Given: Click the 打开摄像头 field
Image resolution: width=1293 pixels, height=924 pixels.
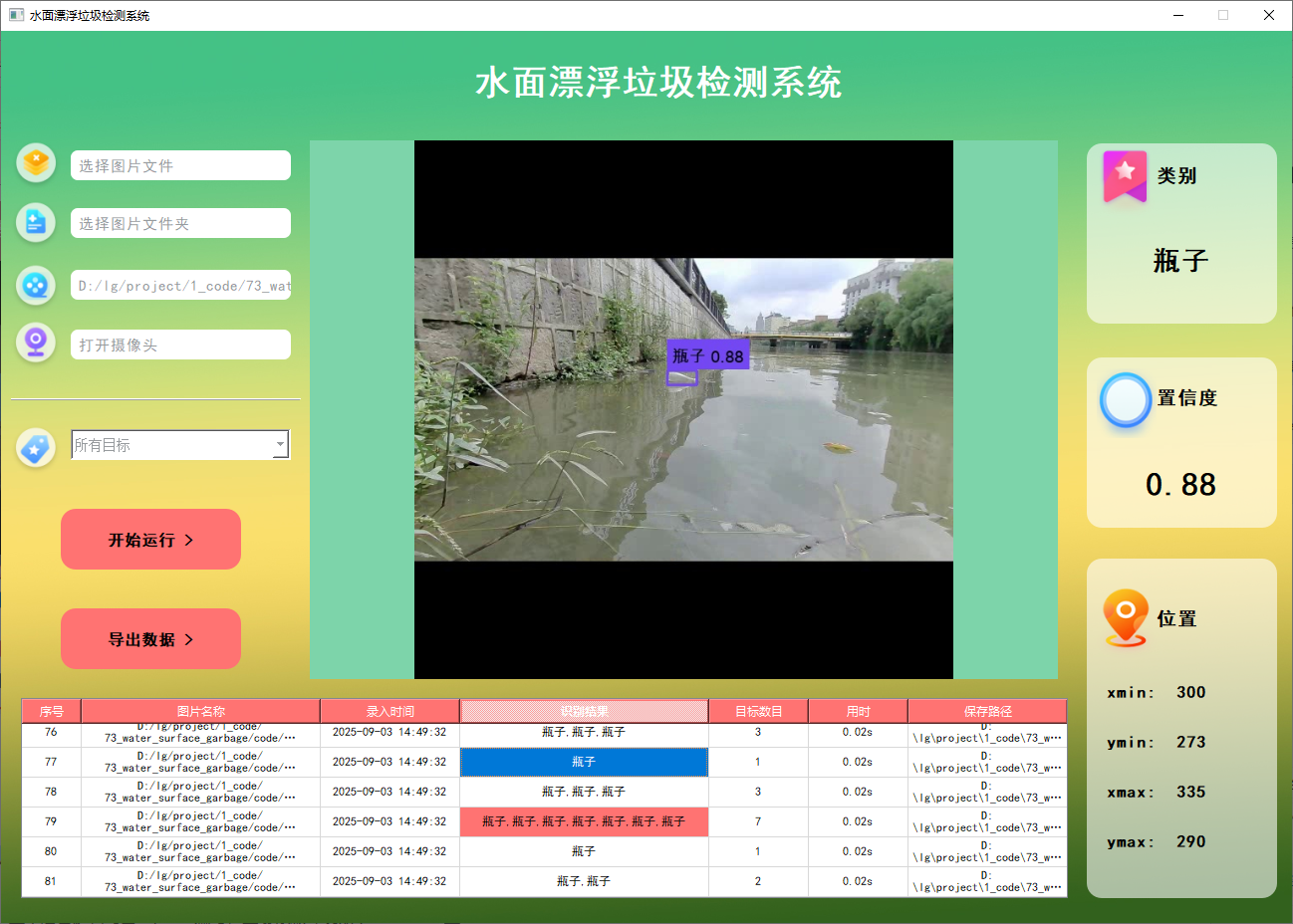Looking at the screenshot, I should pyautogui.click(x=180, y=345).
